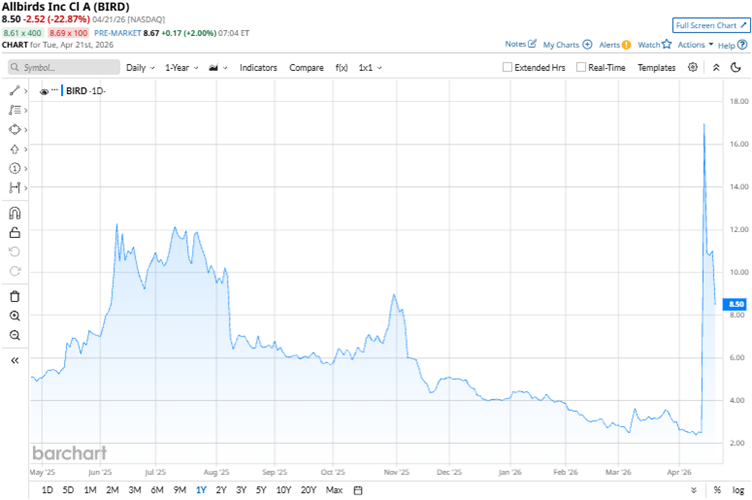Delete drawings with the trash icon
This screenshot has height=500, width=752.
(x=14, y=296)
